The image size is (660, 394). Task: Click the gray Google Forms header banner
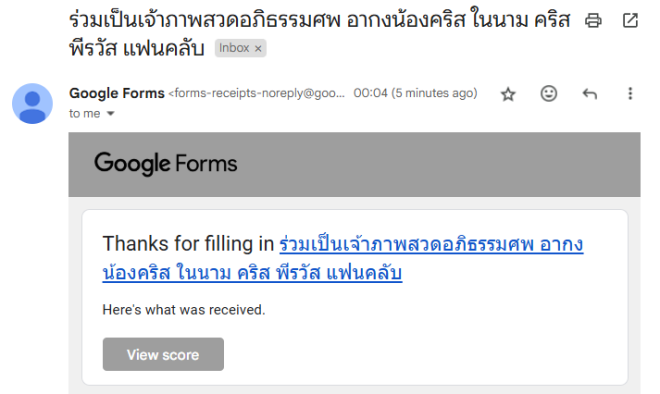(354, 165)
